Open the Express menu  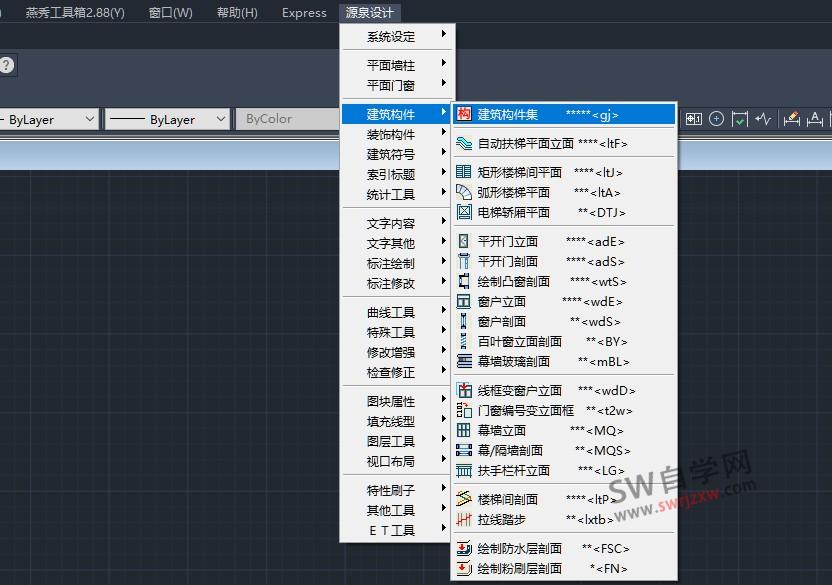click(x=303, y=13)
